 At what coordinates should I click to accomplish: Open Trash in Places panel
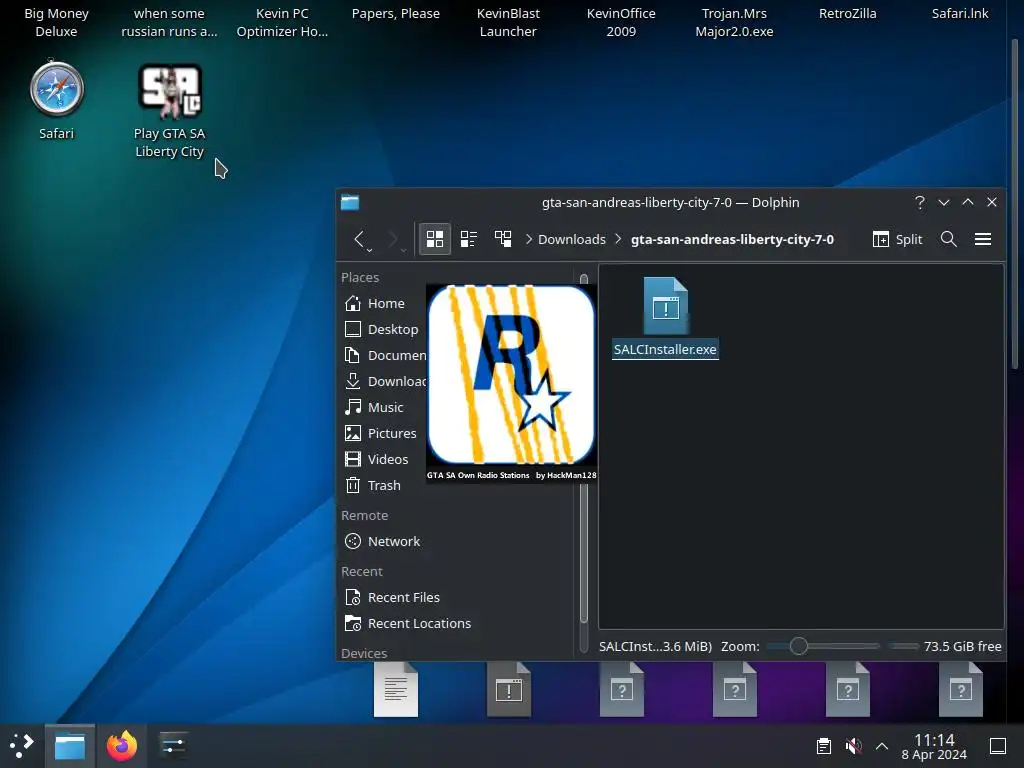383,485
